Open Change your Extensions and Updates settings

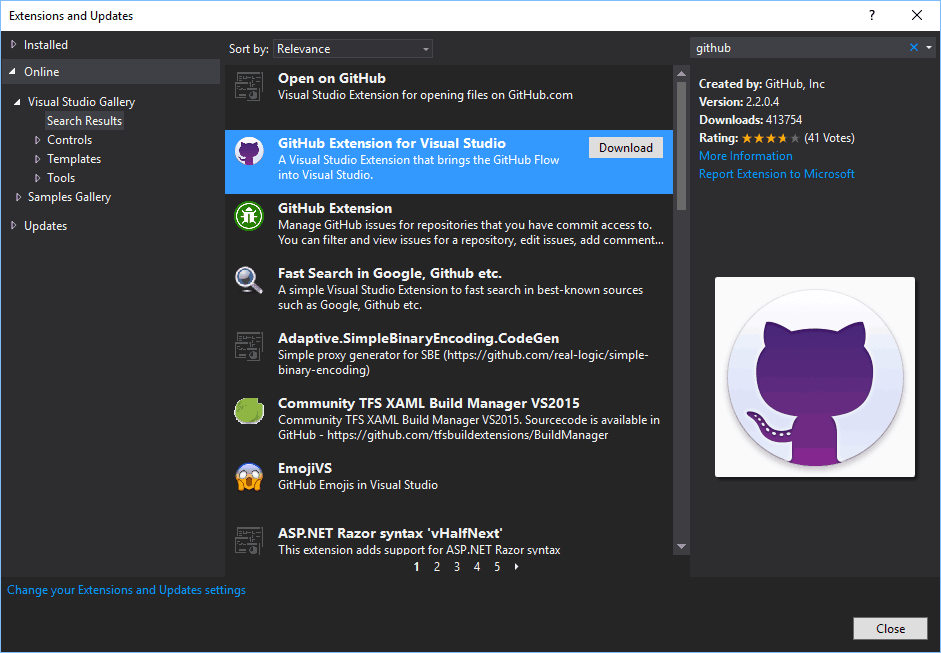[x=126, y=590]
